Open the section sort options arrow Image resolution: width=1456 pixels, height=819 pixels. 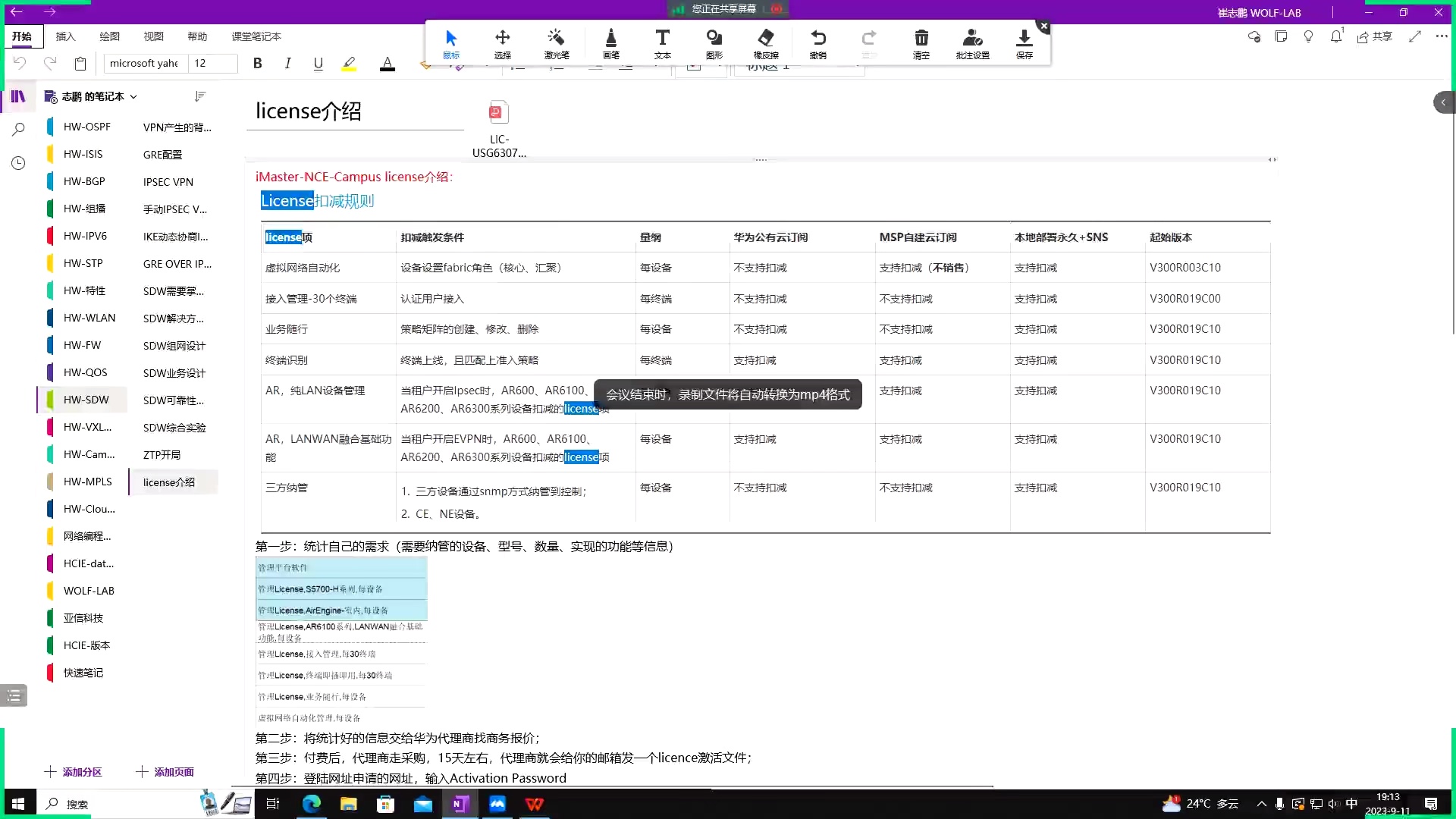click(x=200, y=96)
